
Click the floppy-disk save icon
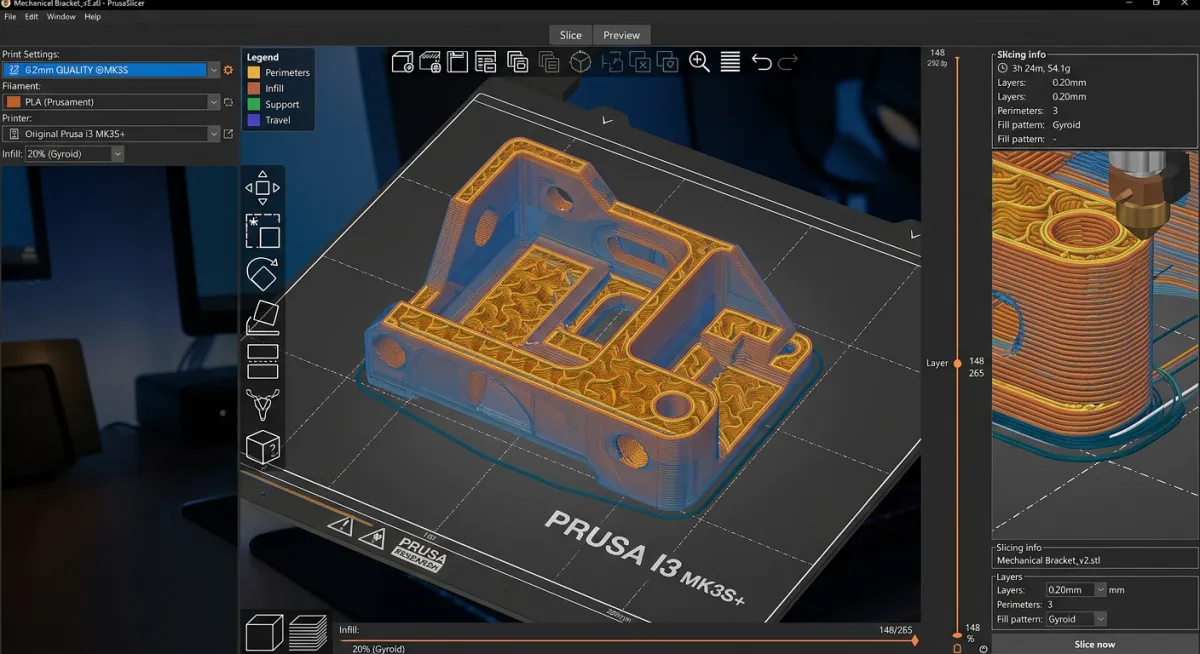click(x=458, y=62)
